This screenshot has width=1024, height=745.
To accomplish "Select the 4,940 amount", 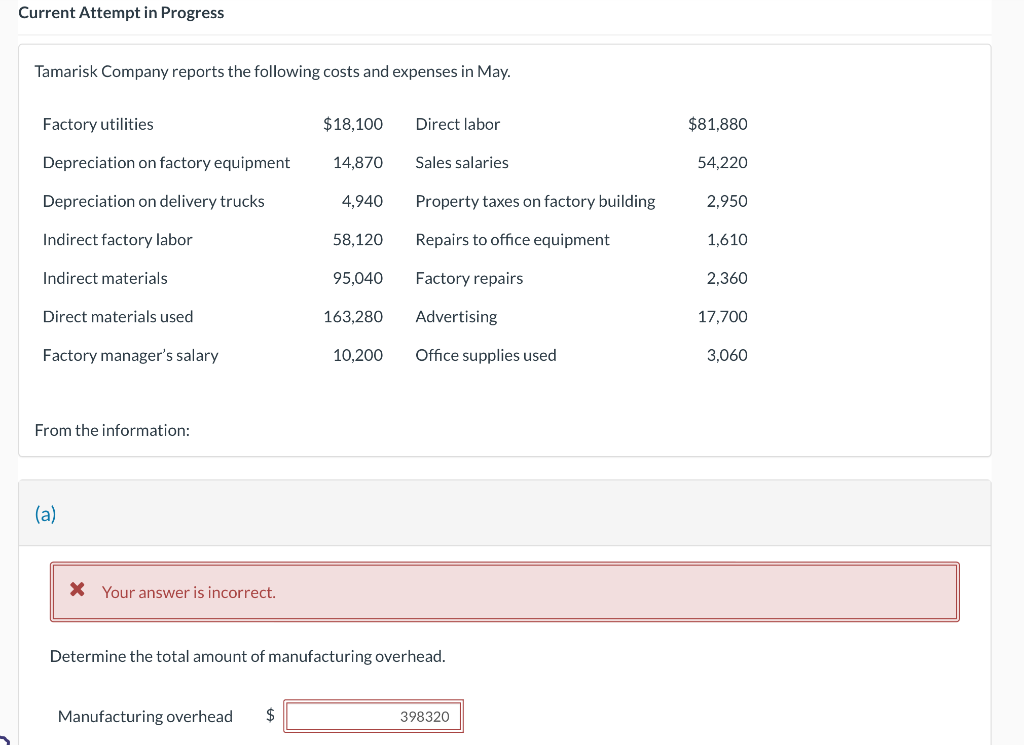I will tap(362, 201).
